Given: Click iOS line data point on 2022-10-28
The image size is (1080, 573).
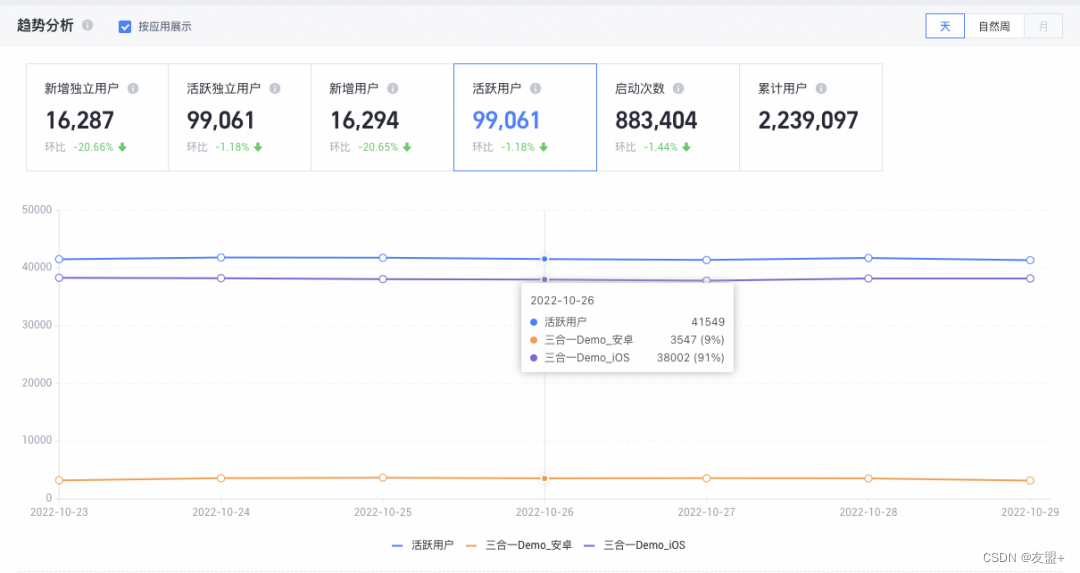Looking at the screenshot, I should 869,278.
